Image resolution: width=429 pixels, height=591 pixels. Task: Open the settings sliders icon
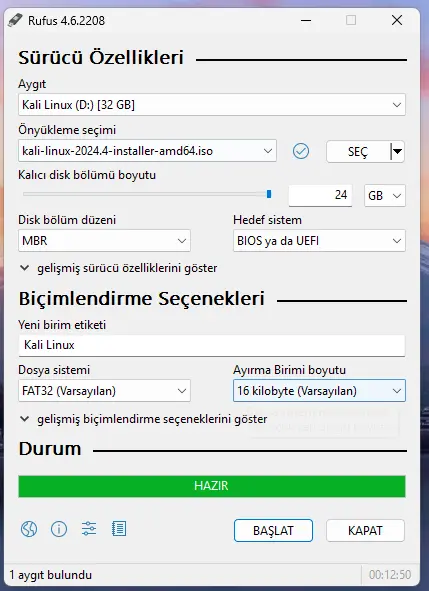89,528
